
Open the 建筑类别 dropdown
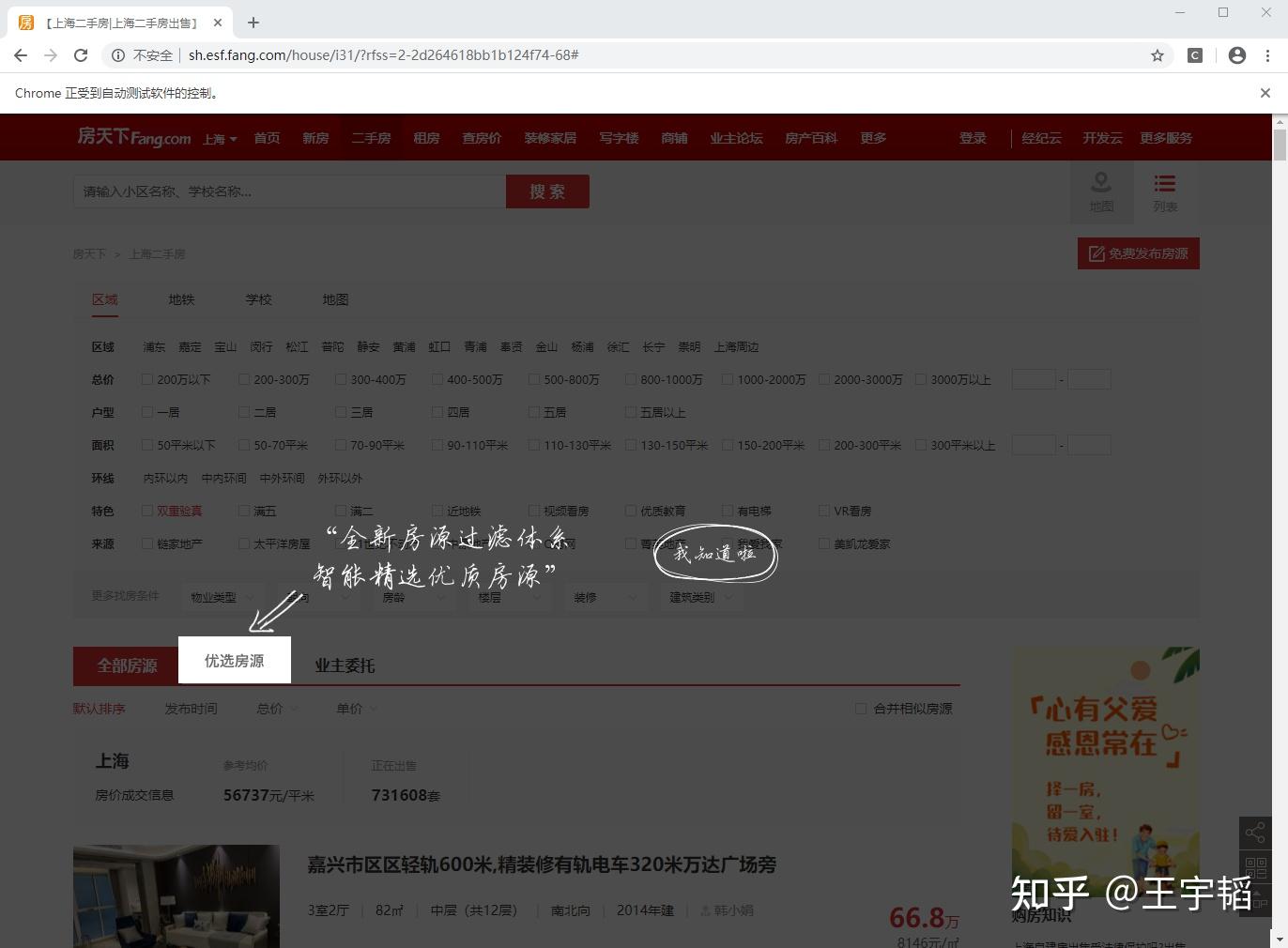point(699,597)
